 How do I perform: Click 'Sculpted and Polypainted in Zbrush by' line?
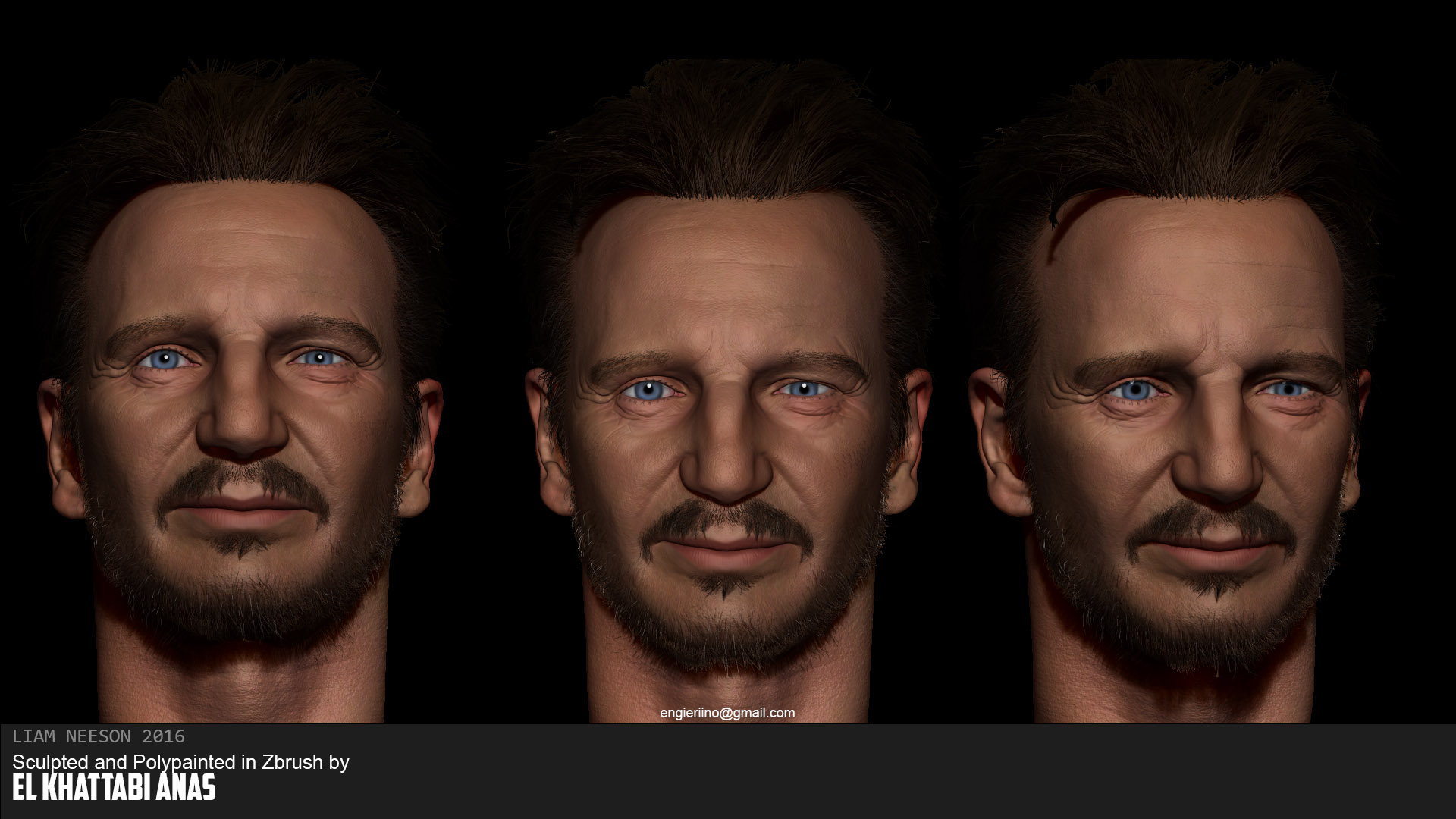tap(180, 762)
